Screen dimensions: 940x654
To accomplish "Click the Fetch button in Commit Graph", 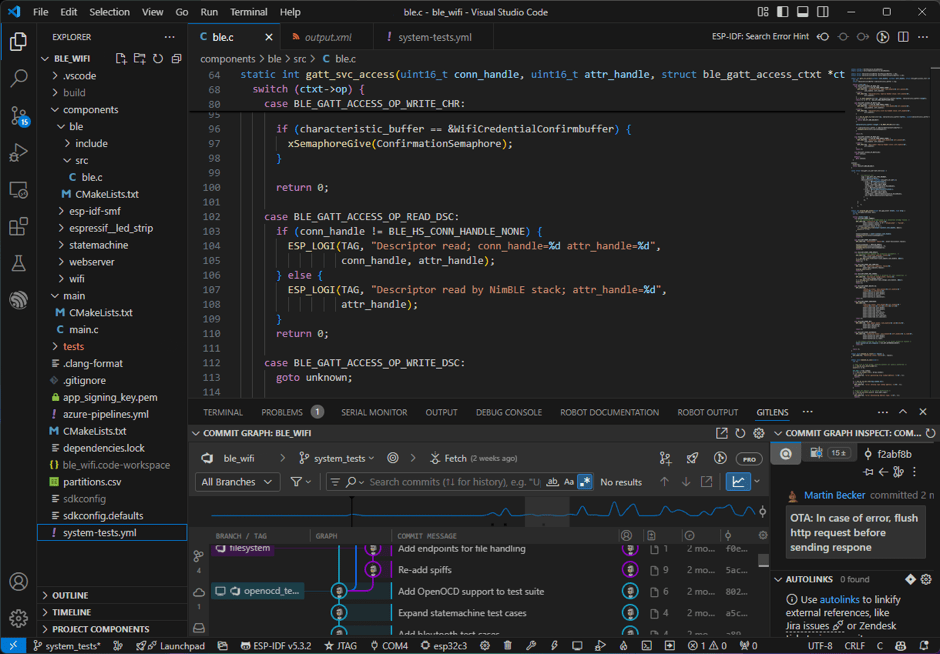I will pyautogui.click(x=474, y=458).
